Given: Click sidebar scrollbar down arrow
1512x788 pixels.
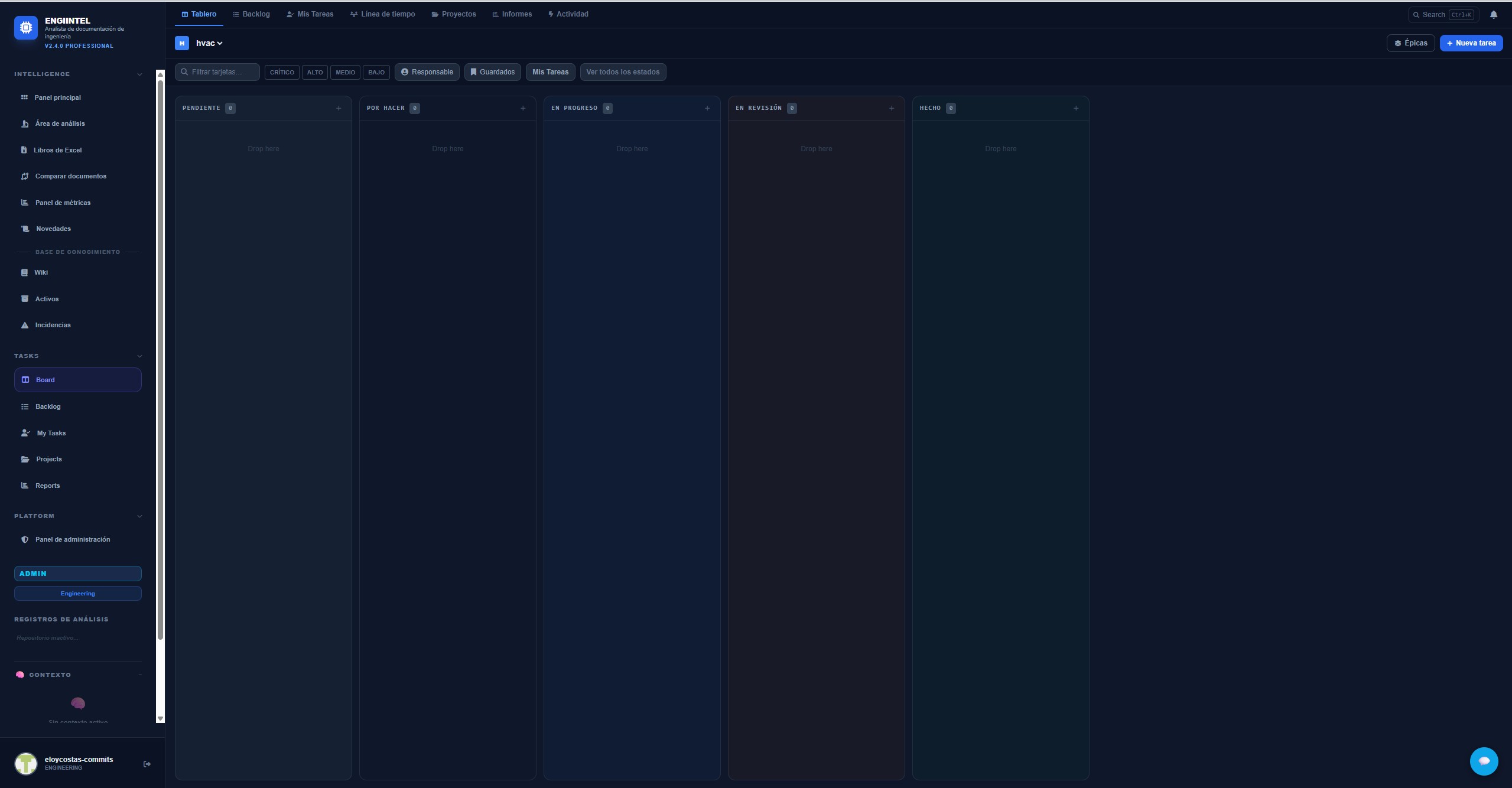Looking at the screenshot, I should click(x=160, y=719).
